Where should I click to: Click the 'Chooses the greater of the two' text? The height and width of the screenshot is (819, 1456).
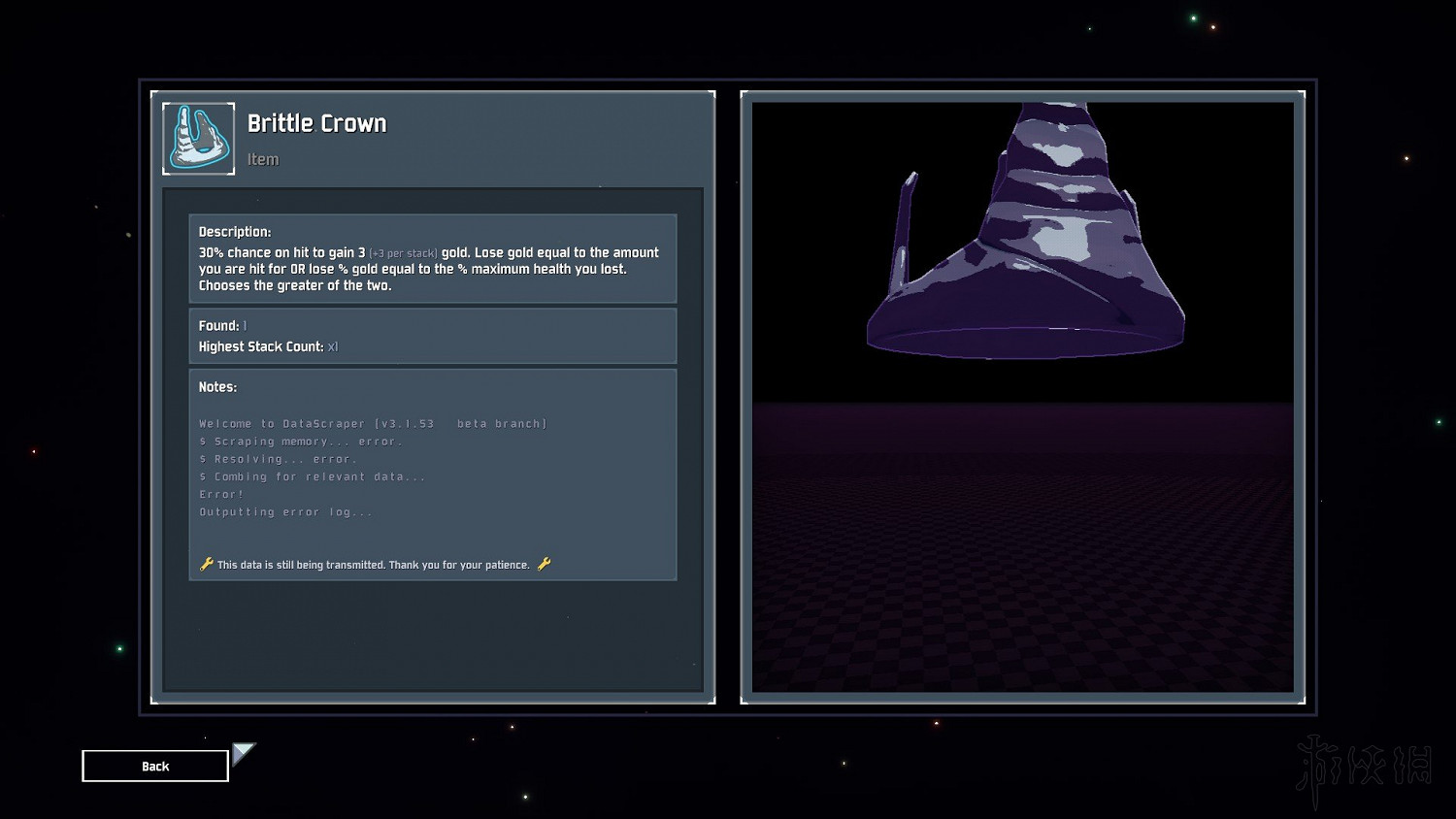(x=295, y=285)
